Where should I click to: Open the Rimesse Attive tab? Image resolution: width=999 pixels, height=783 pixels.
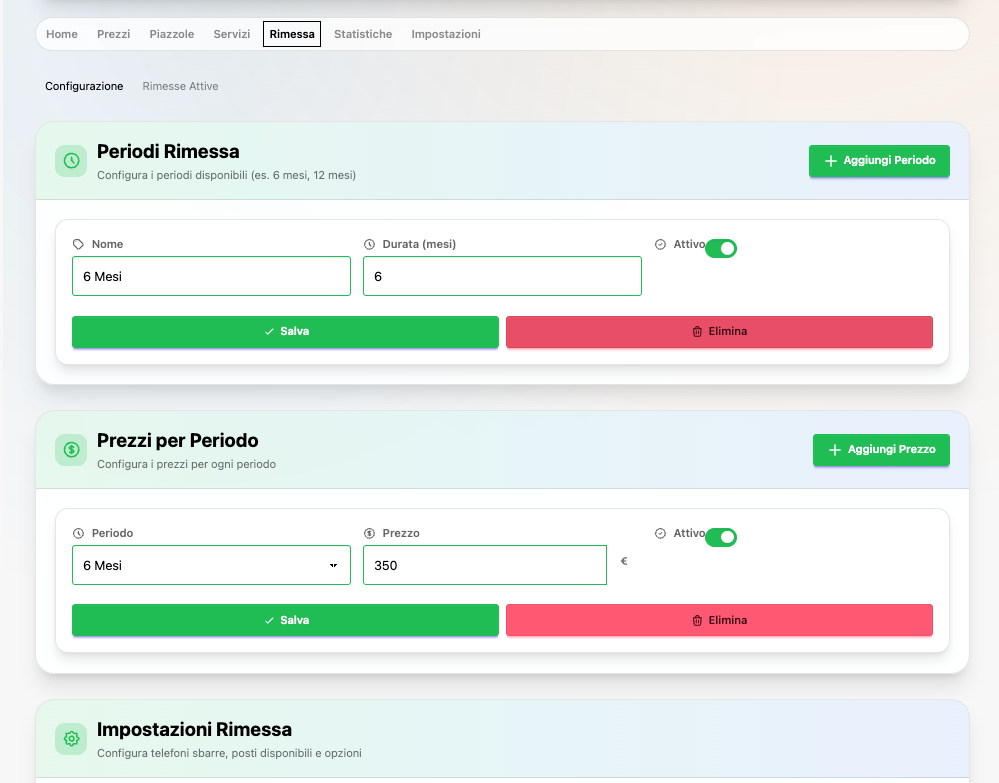pyautogui.click(x=180, y=86)
